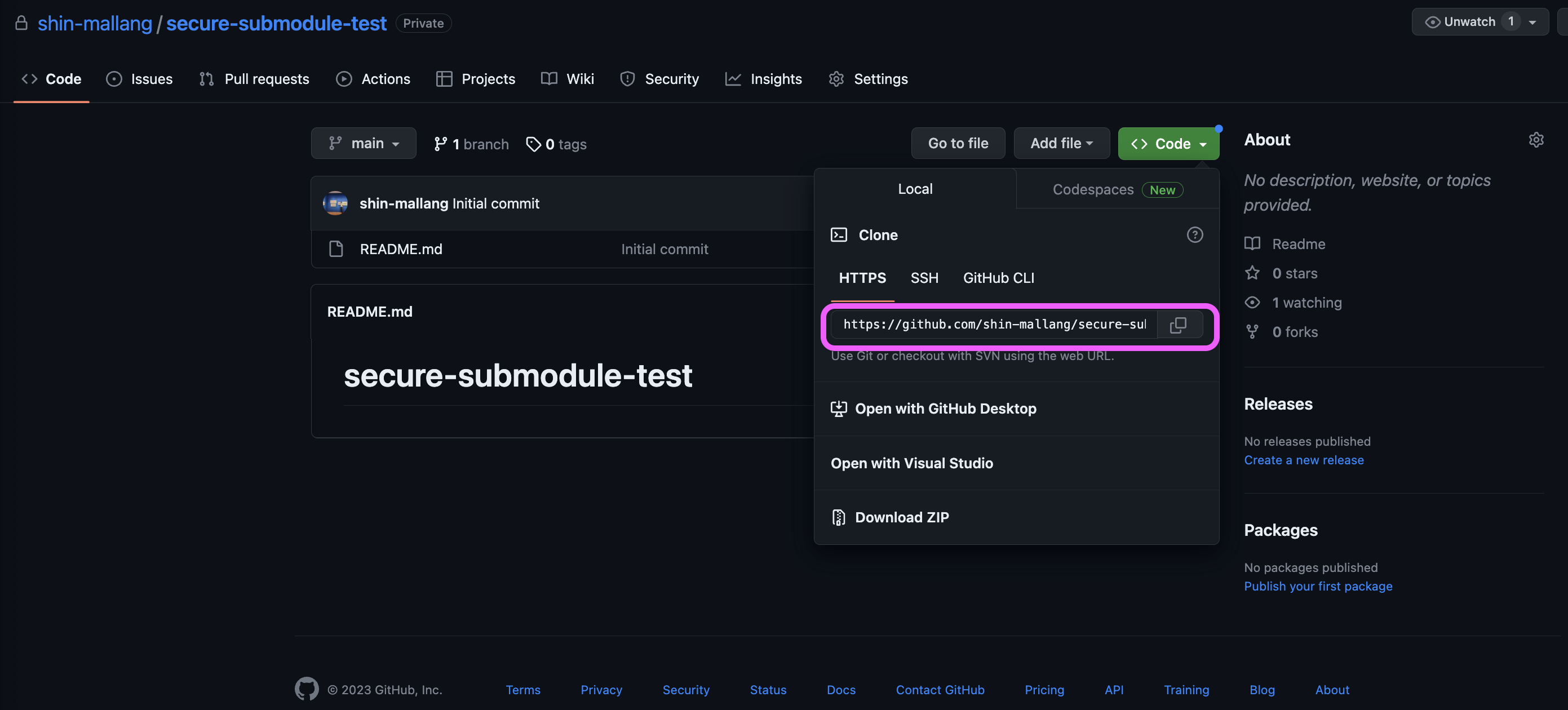1568x710 pixels.
Task: Click shin-mallang avatar in commit row
Action: 335,203
